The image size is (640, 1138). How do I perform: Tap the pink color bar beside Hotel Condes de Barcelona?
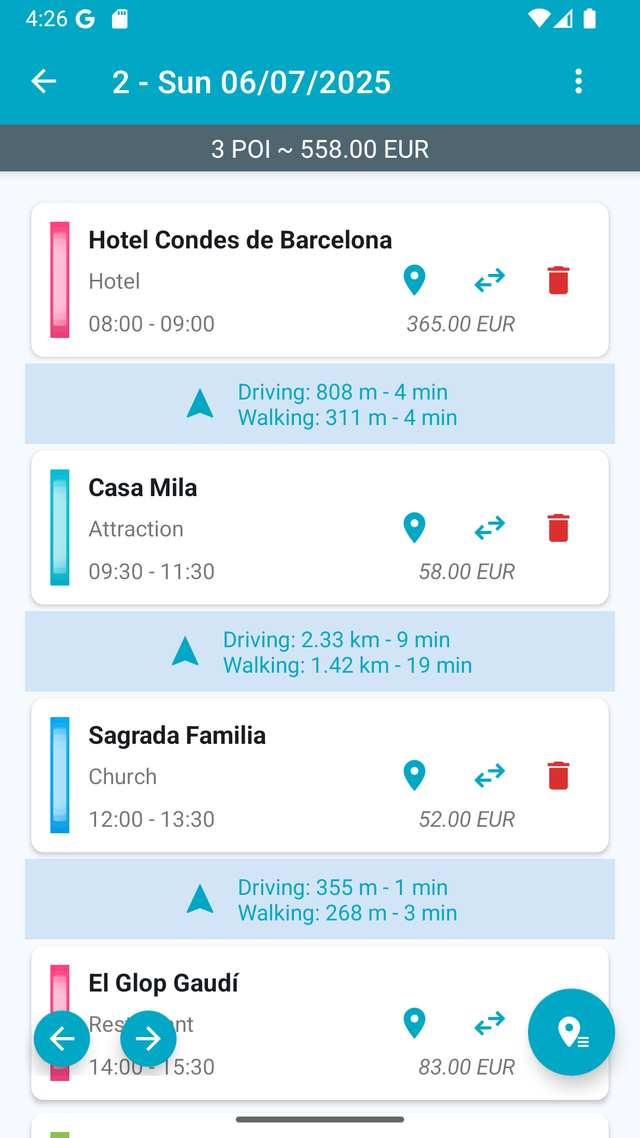[59, 280]
